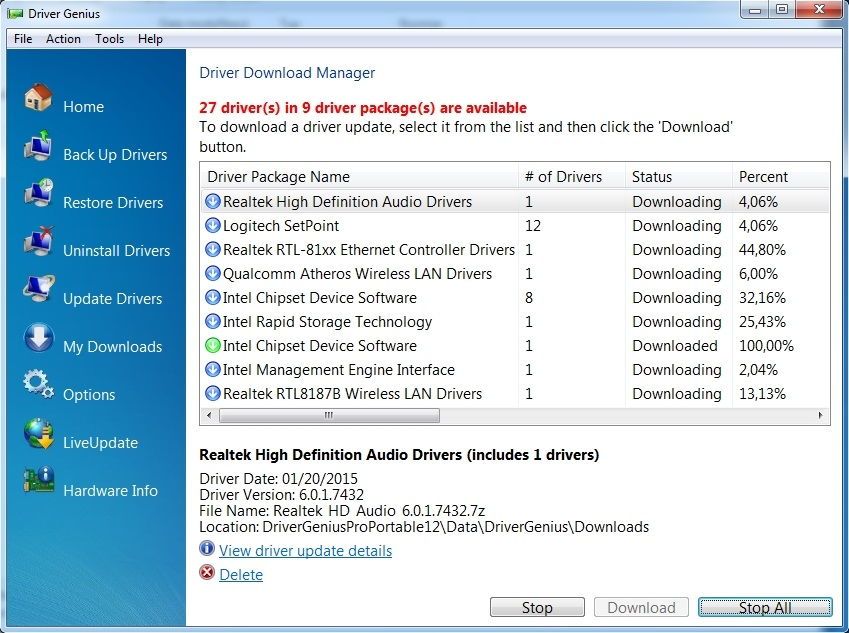Click download icon beside Qualcomm Atheros Wireless LAN
This screenshot has width=849, height=633.
coord(213,273)
